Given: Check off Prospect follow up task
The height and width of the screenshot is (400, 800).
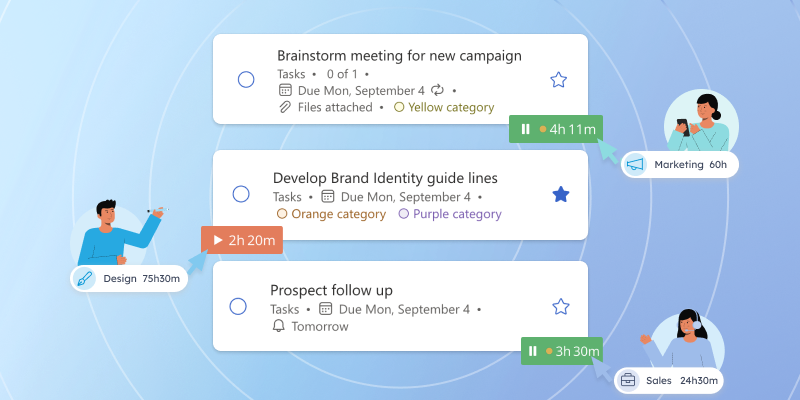Looking at the screenshot, I should pyautogui.click(x=239, y=307).
